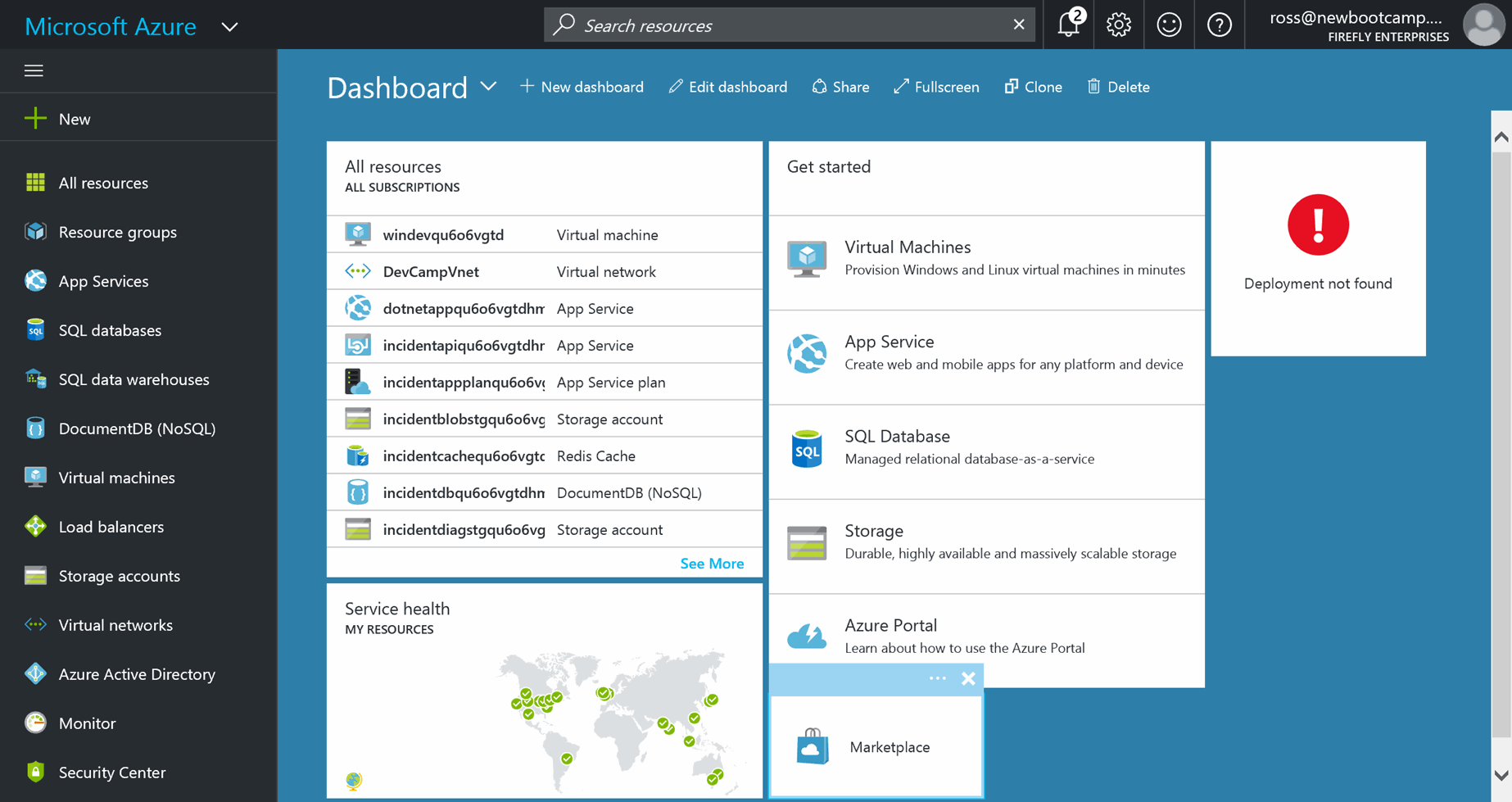
Task: Open incidentappplanqu6o6v App Service plan row
Action: [545, 382]
